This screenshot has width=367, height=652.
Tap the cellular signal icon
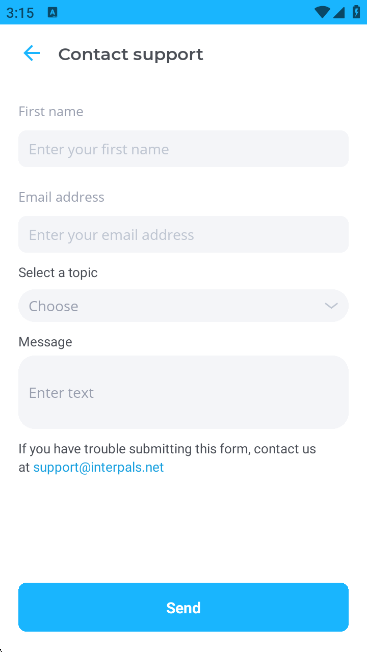click(339, 12)
